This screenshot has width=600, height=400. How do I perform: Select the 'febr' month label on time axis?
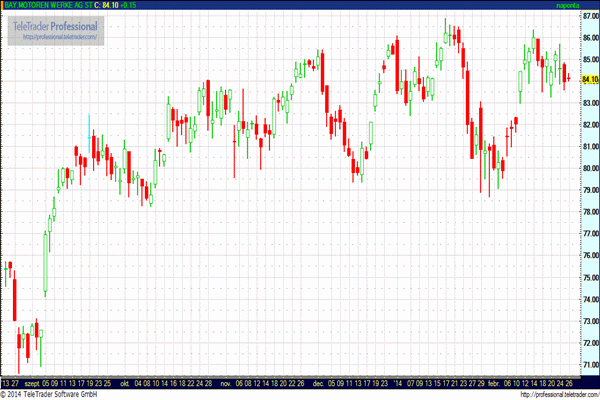click(x=494, y=384)
